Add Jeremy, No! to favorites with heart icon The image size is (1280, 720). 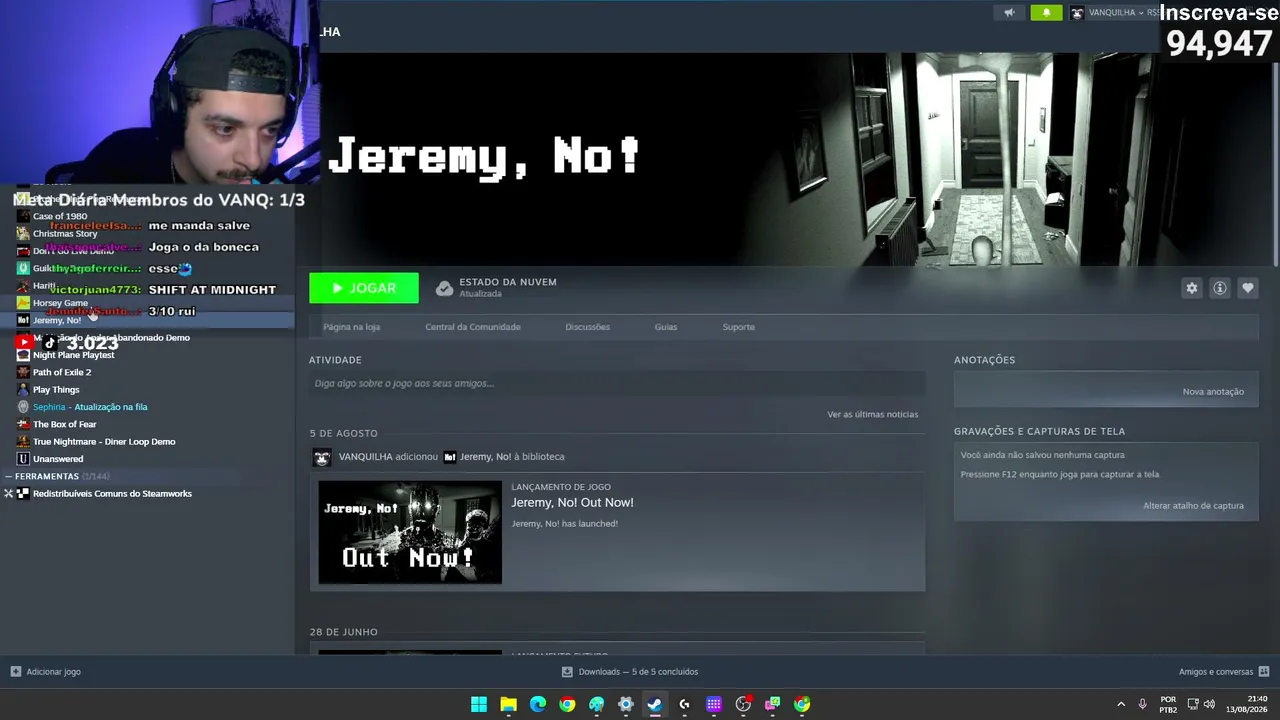(x=1247, y=288)
